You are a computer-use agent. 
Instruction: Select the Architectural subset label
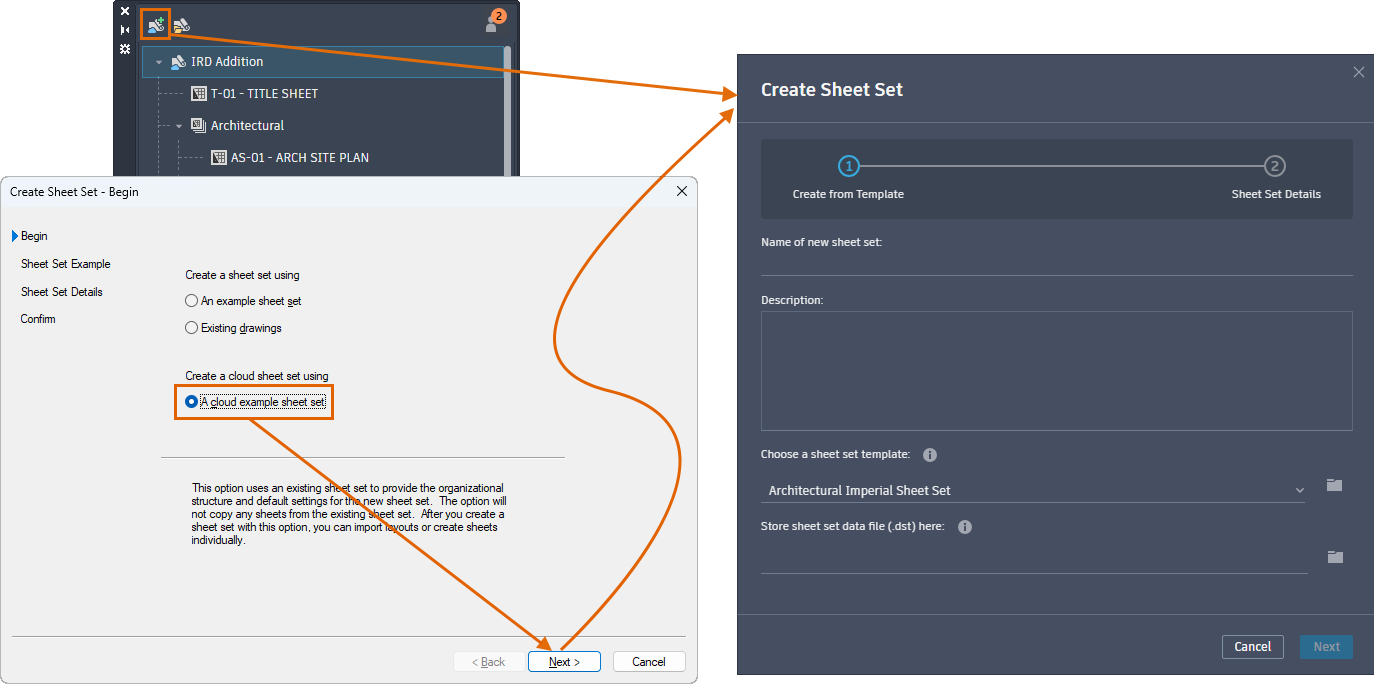[x=247, y=126]
